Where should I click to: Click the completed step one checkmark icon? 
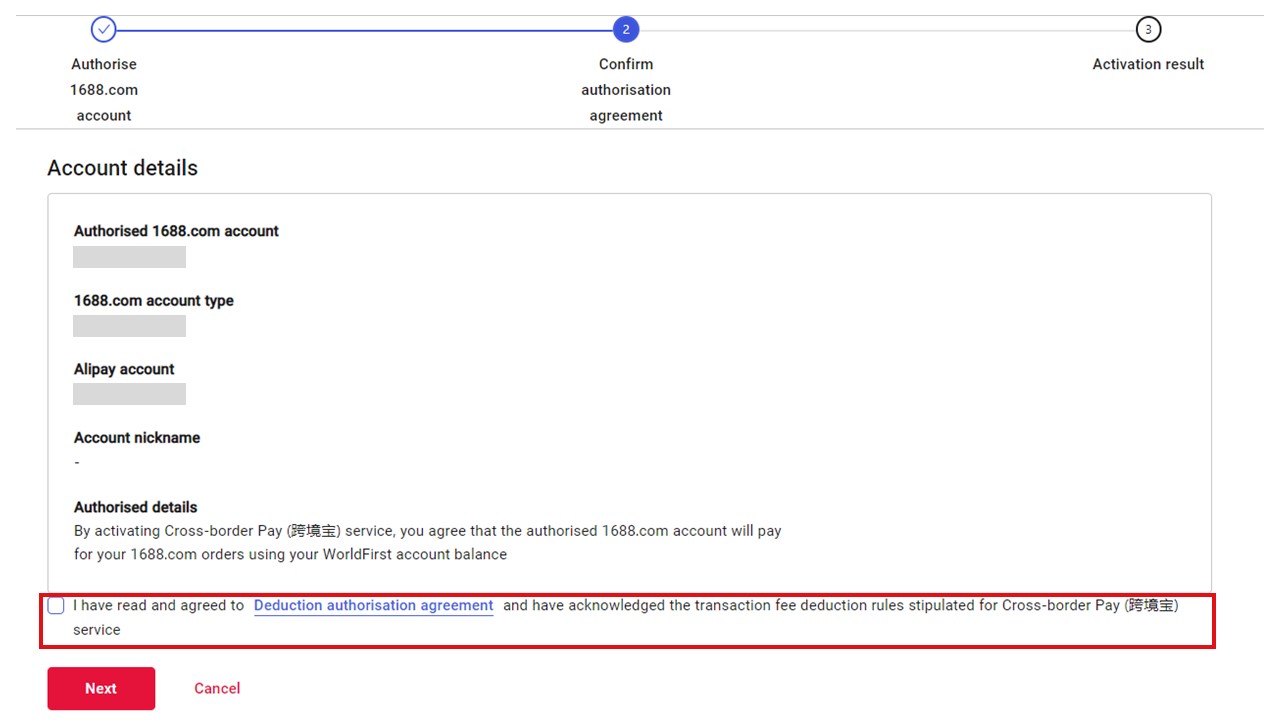point(104,30)
